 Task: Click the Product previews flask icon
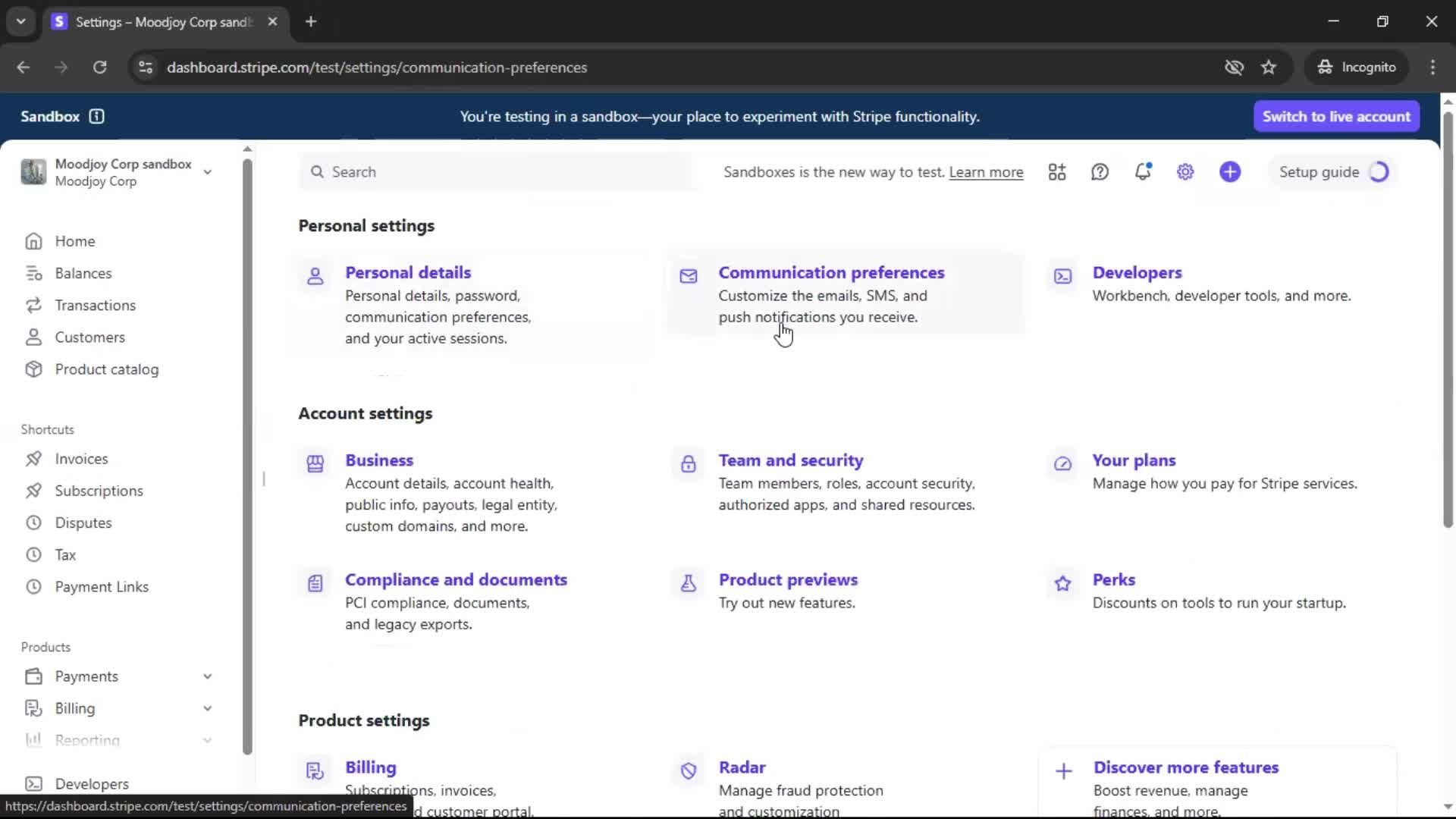(689, 583)
